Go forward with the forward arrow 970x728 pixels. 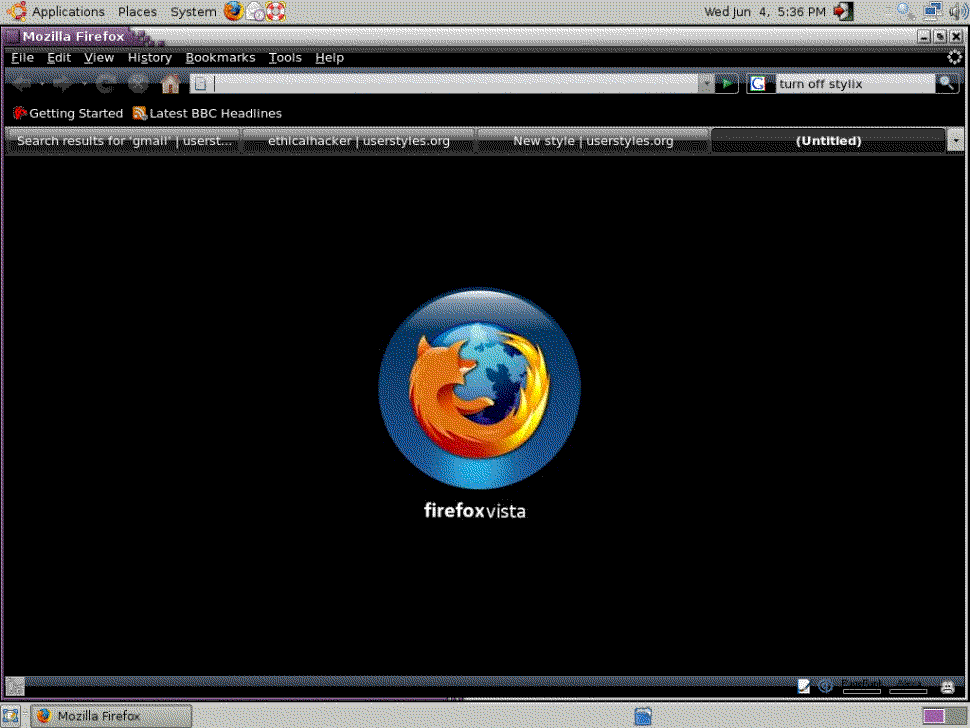click(62, 83)
